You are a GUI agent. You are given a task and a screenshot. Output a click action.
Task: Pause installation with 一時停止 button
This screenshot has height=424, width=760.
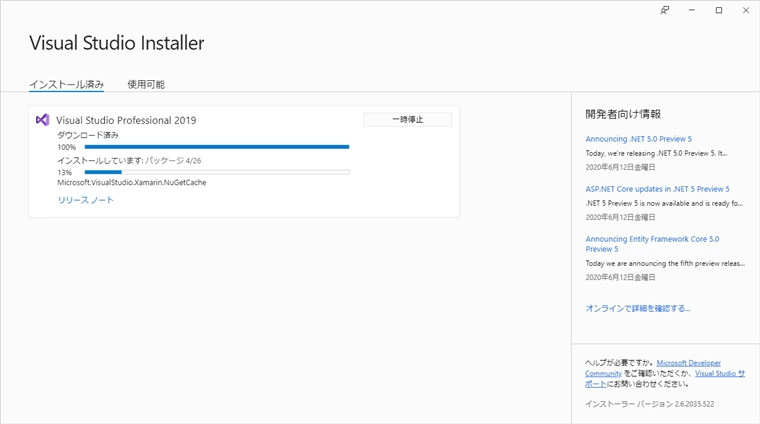(x=408, y=120)
